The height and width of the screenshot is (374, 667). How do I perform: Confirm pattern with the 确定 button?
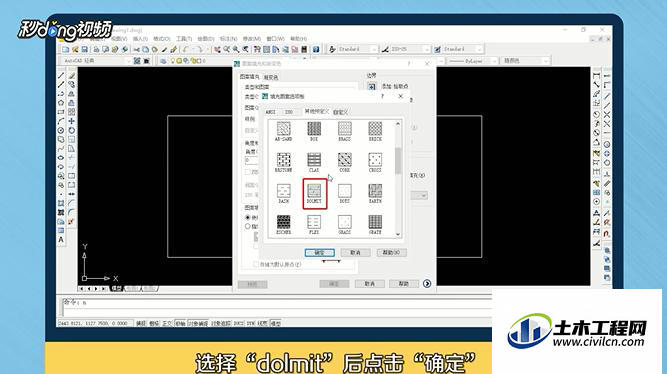click(319, 253)
